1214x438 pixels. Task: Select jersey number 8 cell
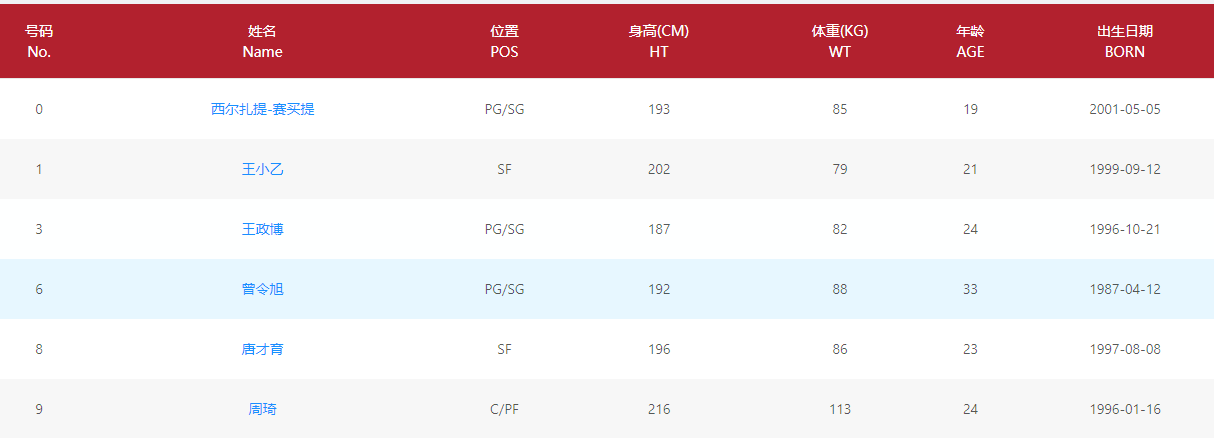pos(39,349)
